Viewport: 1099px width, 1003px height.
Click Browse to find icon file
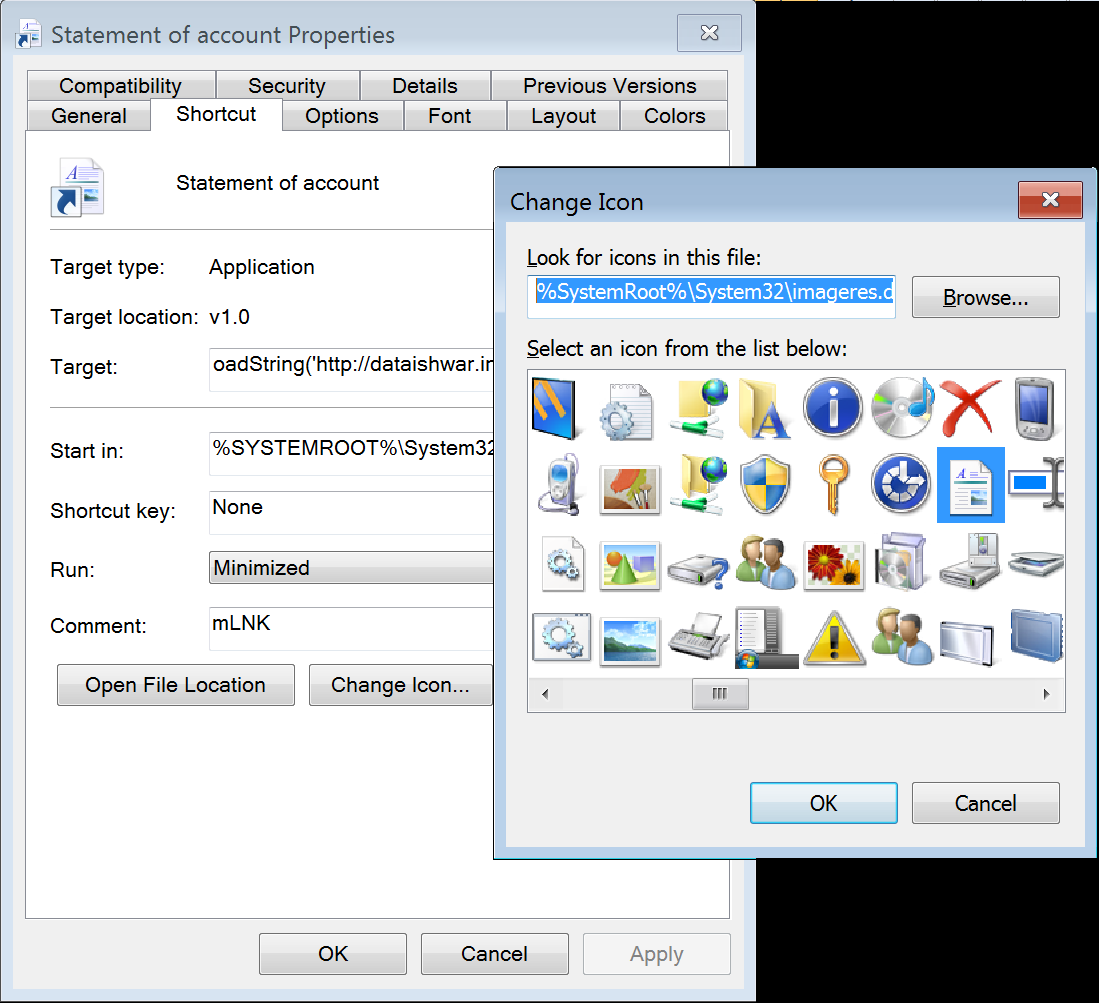pyautogui.click(x=985, y=297)
